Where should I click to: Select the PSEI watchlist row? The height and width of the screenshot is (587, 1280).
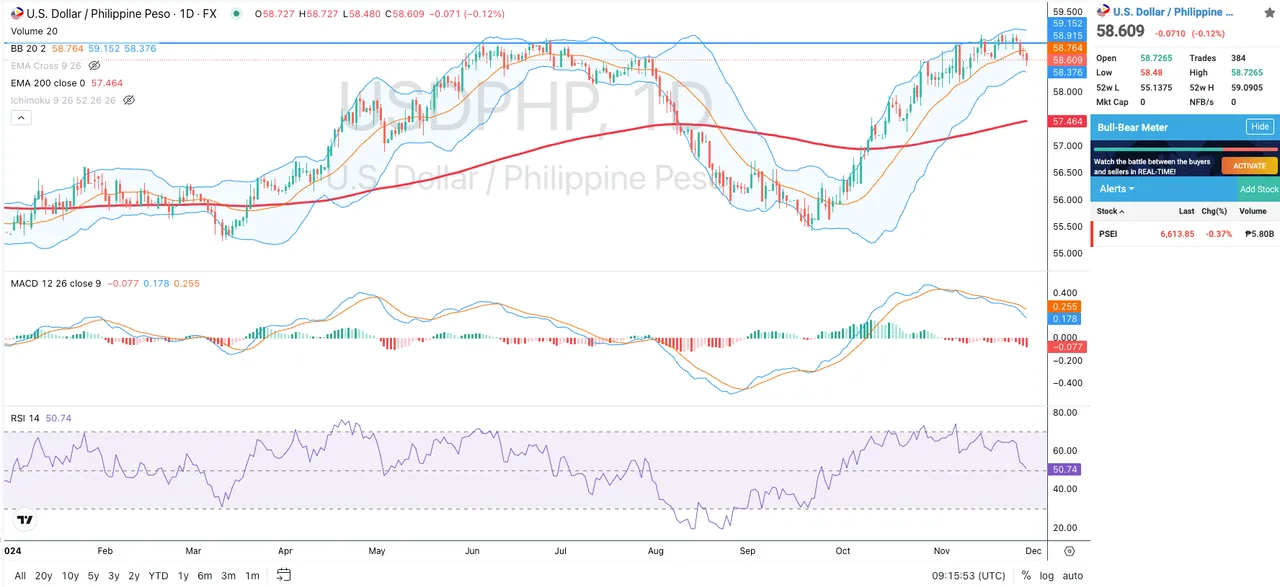click(x=1185, y=234)
